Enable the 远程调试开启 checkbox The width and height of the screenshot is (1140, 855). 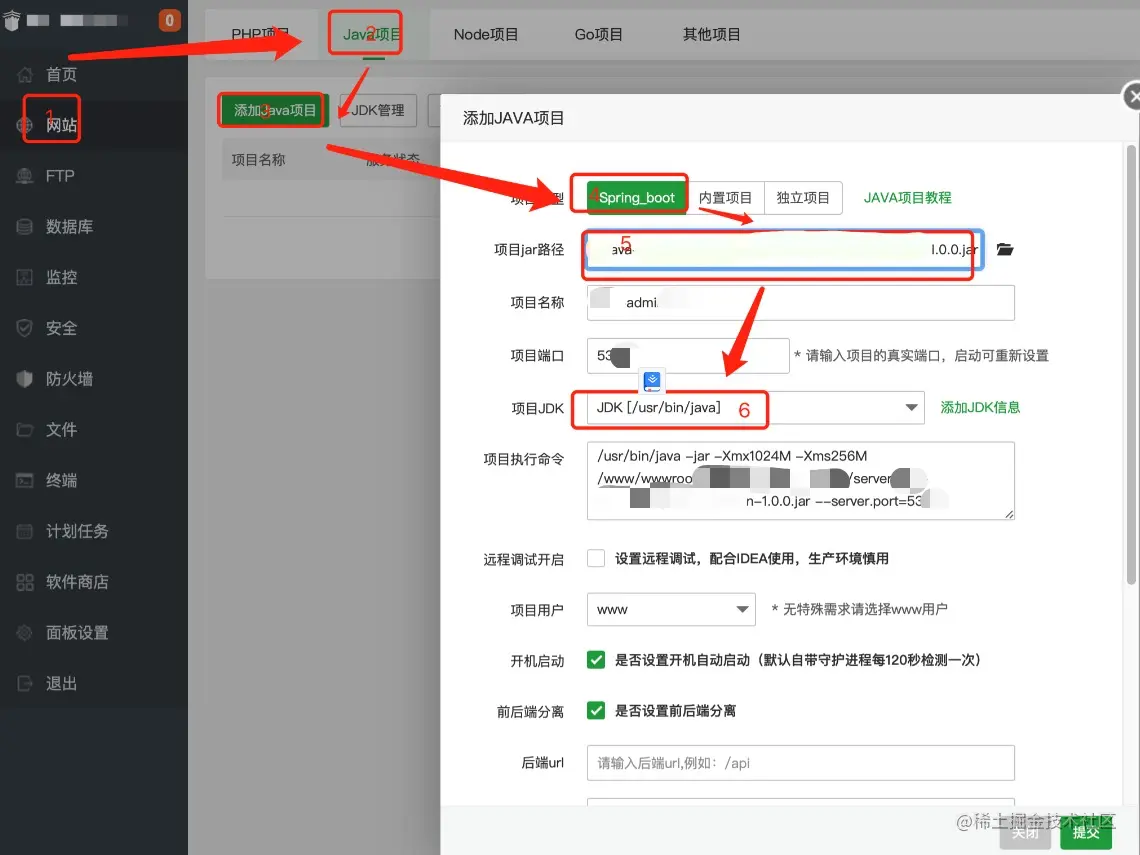tap(595, 558)
